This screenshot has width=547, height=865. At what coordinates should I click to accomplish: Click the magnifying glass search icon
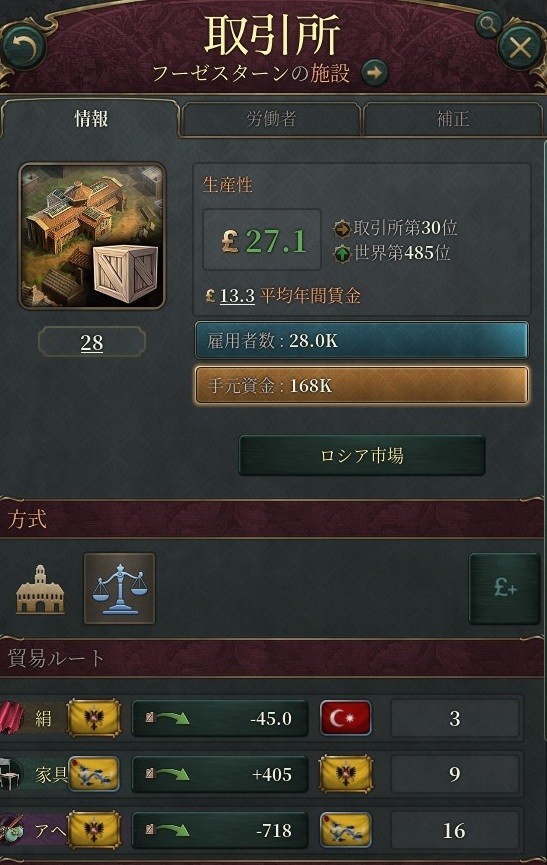pos(487,25)
